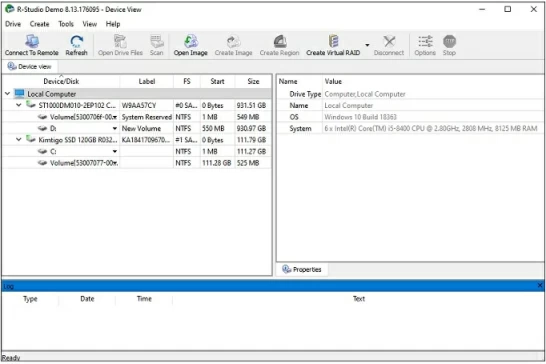This screenshot has width=546, height=364.
Task: Click the Value column header in properties
Action: coord(333,81)
